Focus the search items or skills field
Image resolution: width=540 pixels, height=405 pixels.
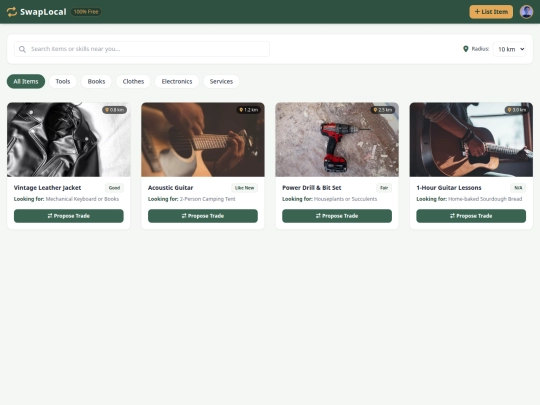(x=142, y=49)
